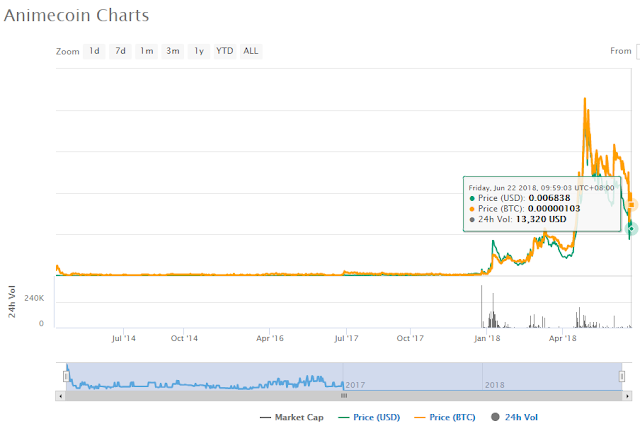Toggle the Price (USD) series in legend
This screenshot has height=426, width=640.
click(x=369, y=417)
